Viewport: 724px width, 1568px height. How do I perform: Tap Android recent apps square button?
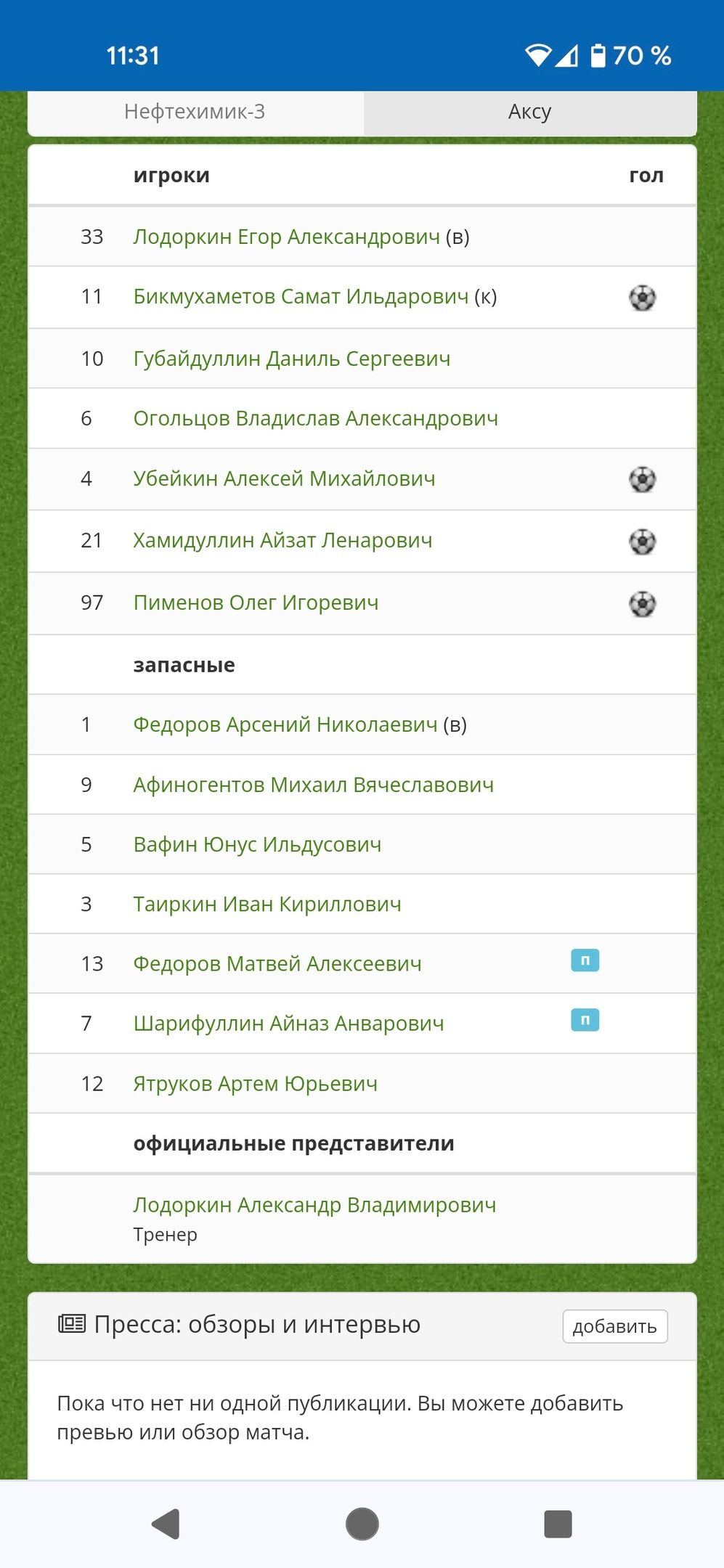(x=558, y=1524)
